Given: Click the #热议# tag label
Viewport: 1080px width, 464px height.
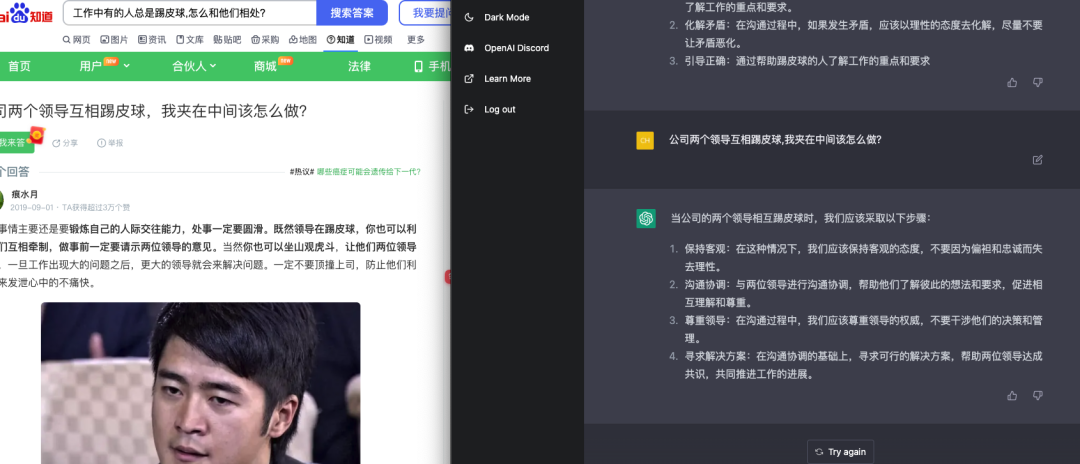Looking at the screenshot, I should pyautogui.click(x=302, y=172).
